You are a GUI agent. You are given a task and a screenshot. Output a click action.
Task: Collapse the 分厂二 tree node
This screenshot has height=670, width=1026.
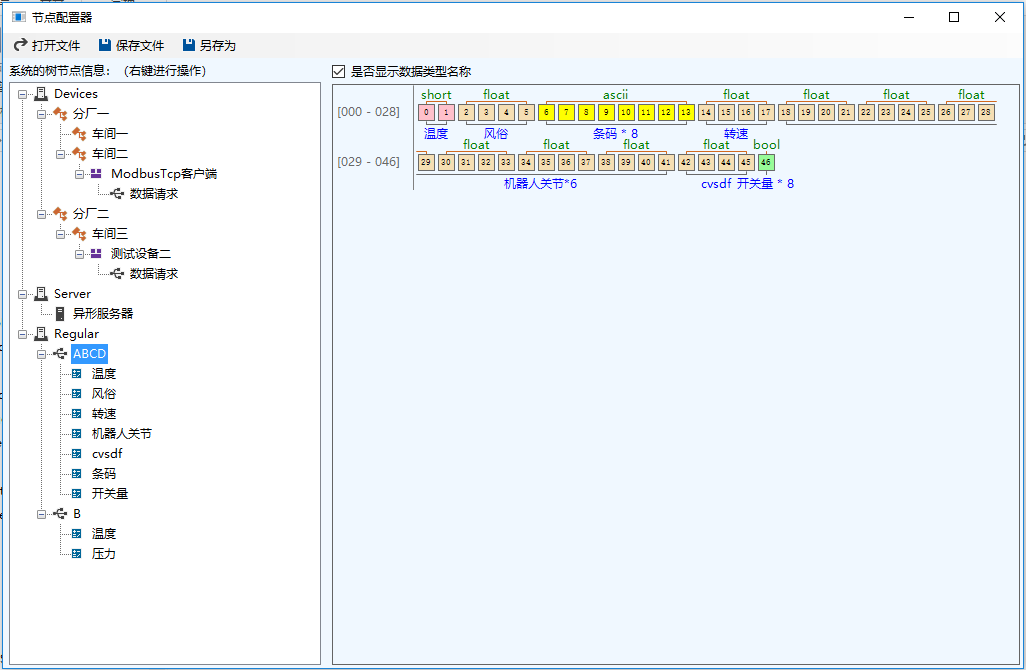(41, 214)
